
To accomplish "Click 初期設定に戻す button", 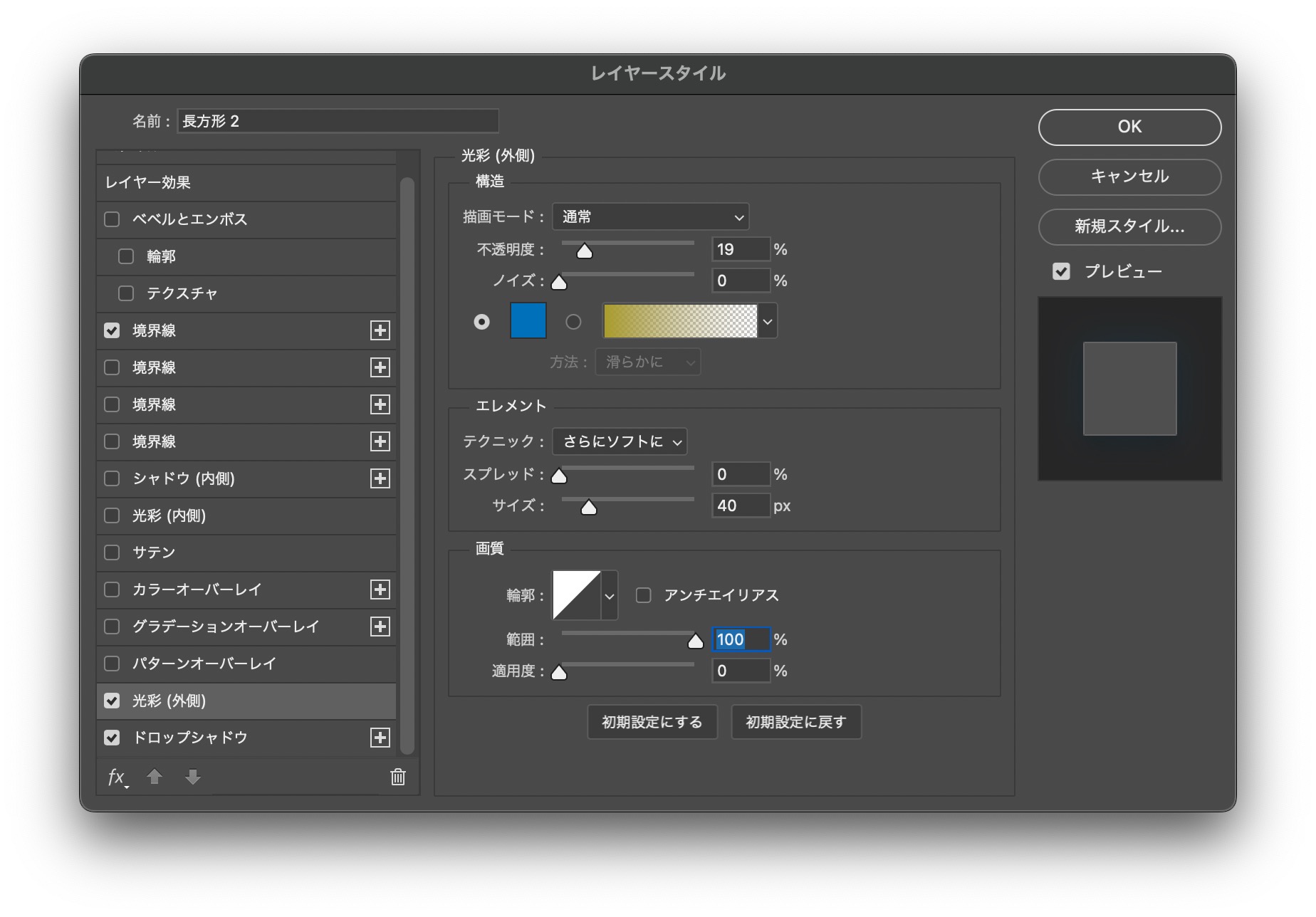I will 796,722.
